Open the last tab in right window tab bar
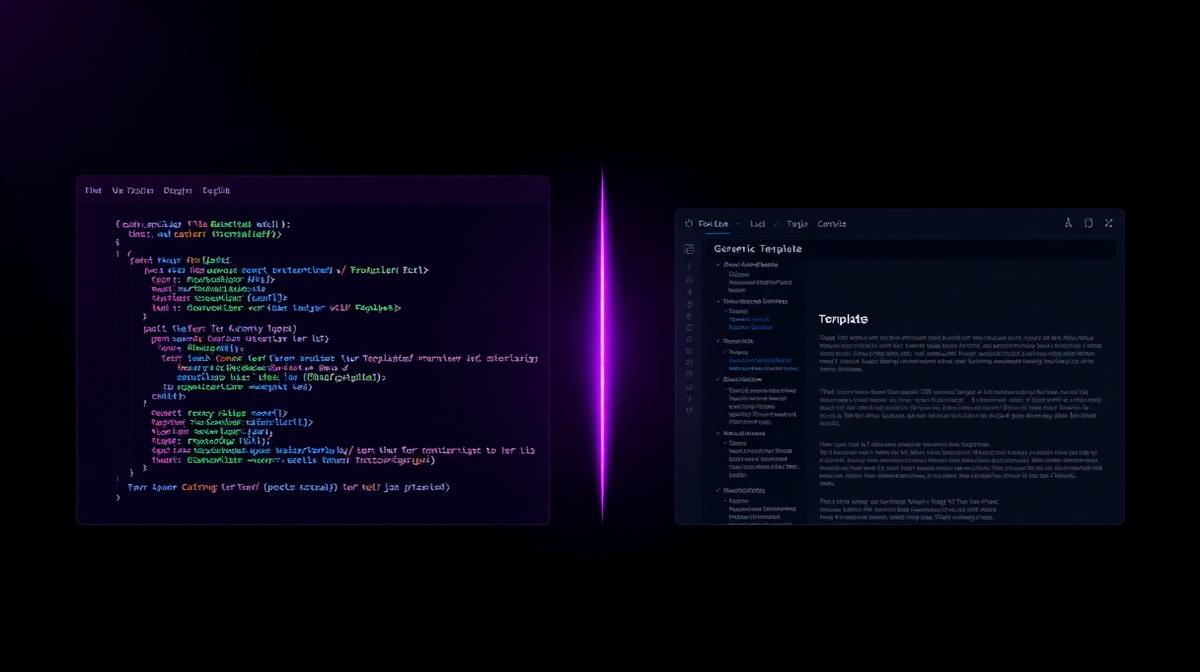 click(x=831, y=224)
